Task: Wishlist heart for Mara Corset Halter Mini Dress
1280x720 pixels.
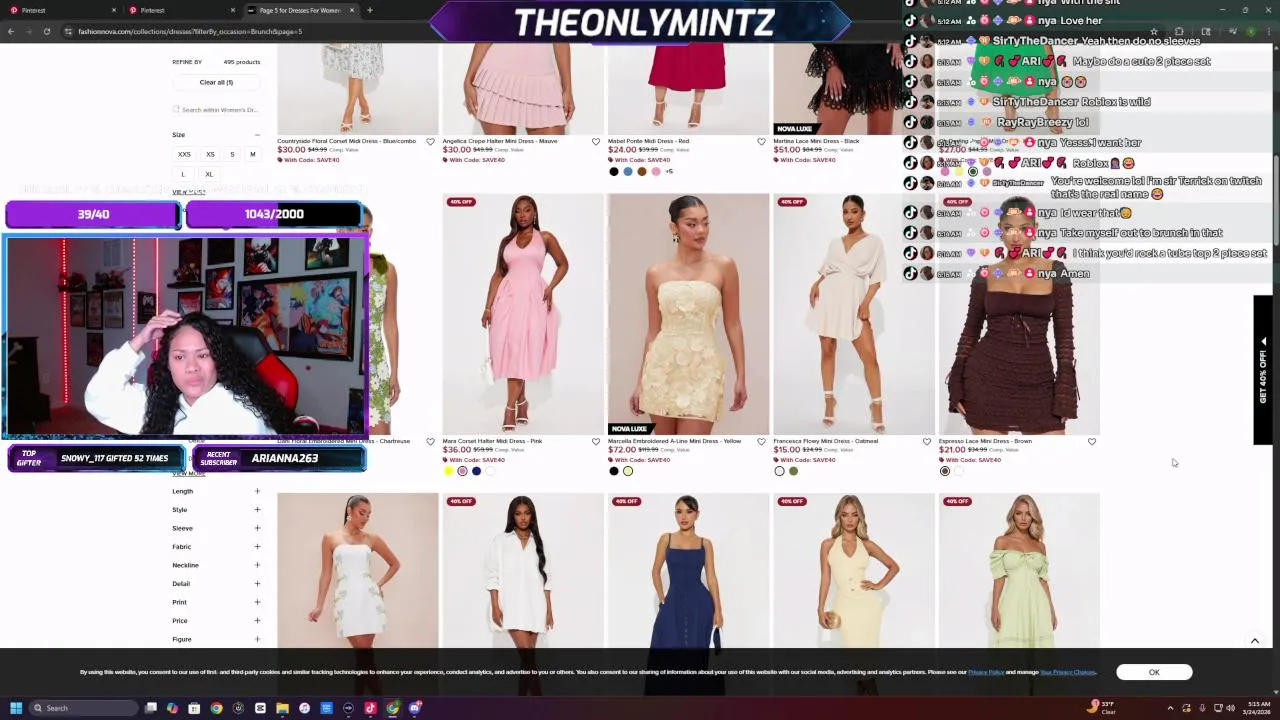Action: pos(596,442)
